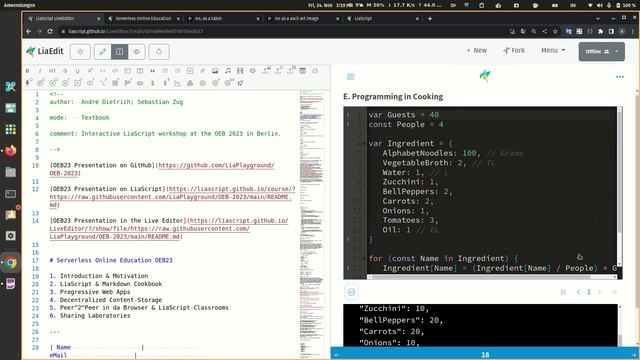This screenshot has height=360, width=640.
Task: Open preview three-dots options menu
Action: (620, 77)
